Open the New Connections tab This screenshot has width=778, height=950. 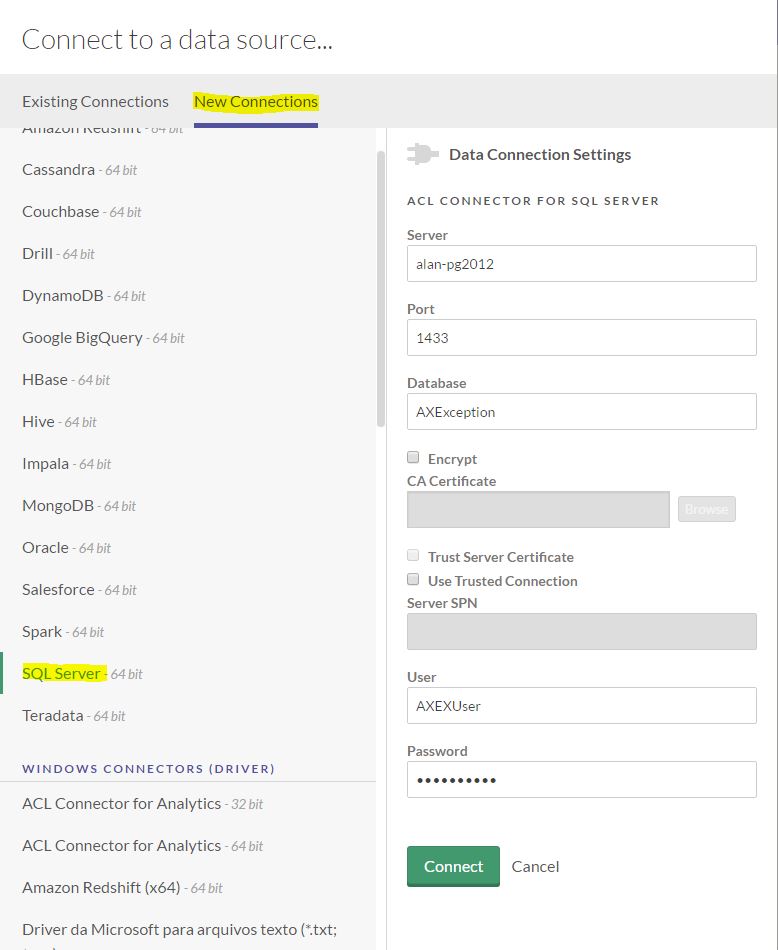point(256,101)
